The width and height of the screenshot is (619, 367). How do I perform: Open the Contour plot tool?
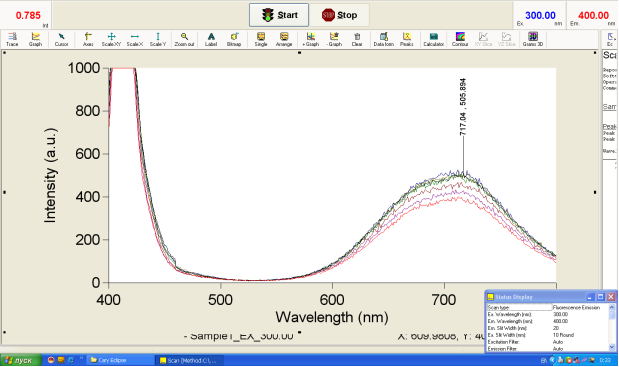point(460,39)
